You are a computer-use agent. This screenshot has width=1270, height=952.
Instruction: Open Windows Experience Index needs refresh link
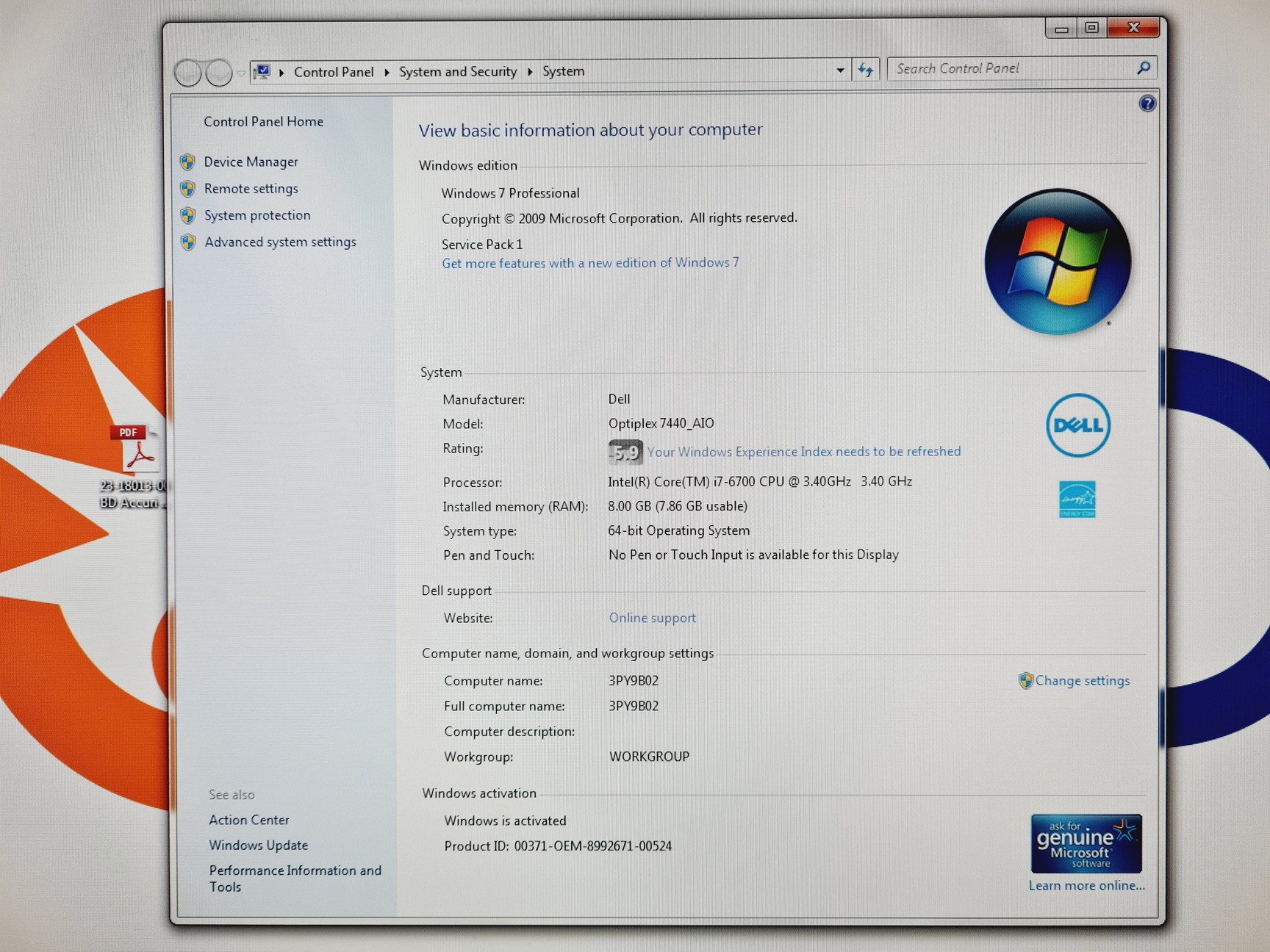coord(804,452)
